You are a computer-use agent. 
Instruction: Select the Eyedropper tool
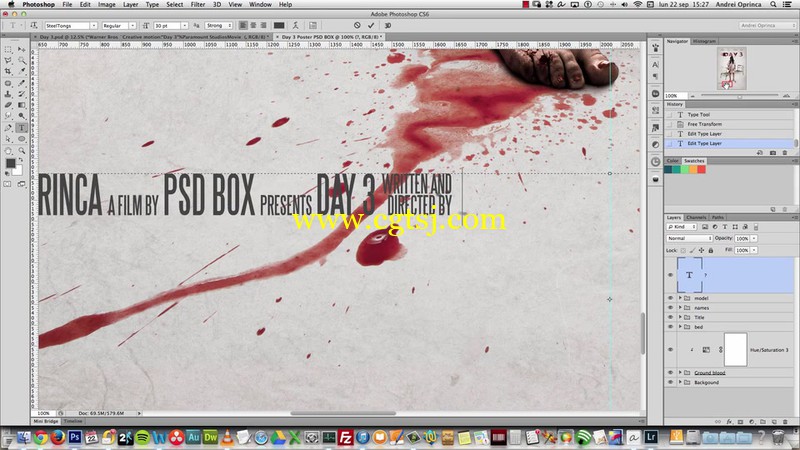[21, 71]
